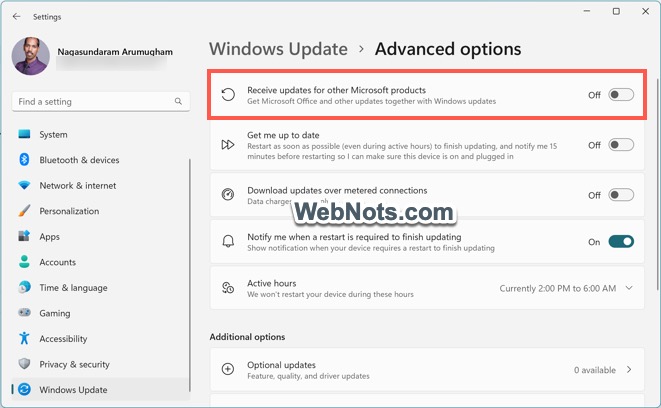The image size is (661, 408).
Task: Click the search magnifier icon in Find a setting
Action: coord(178,102)
